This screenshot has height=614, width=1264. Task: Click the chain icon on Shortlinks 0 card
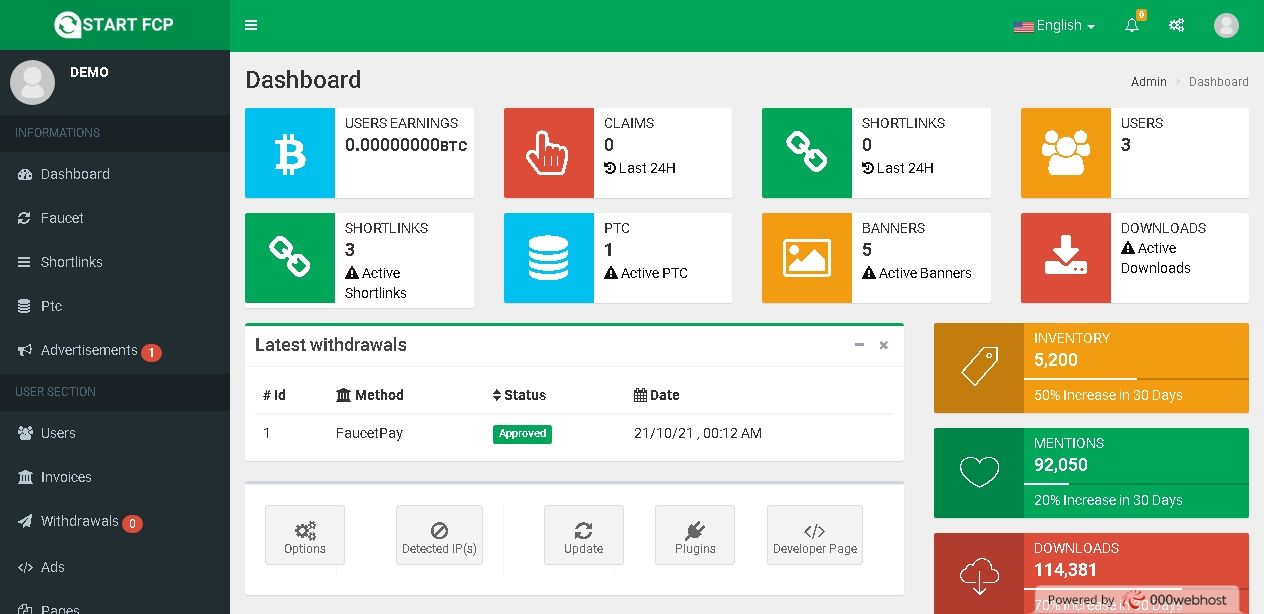(x=807, y=153)
